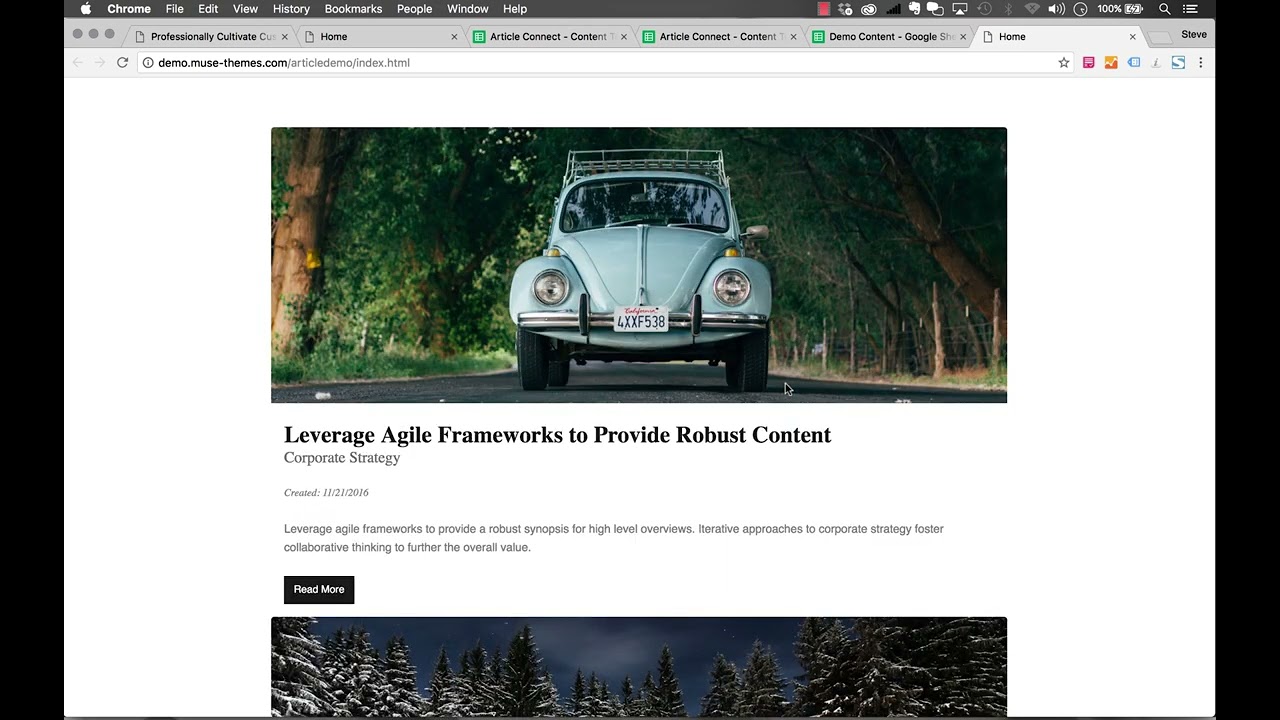Switch to Professionally Cultivate tab

coord(212,37)
